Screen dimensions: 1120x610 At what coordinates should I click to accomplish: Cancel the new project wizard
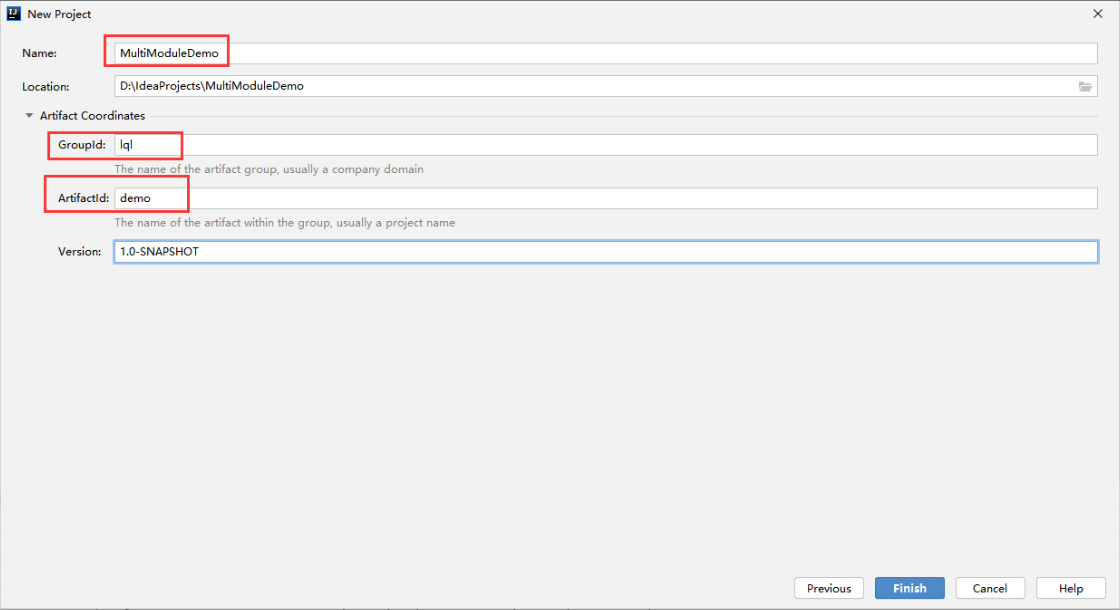pyautogui.click(x=990, y=588)
